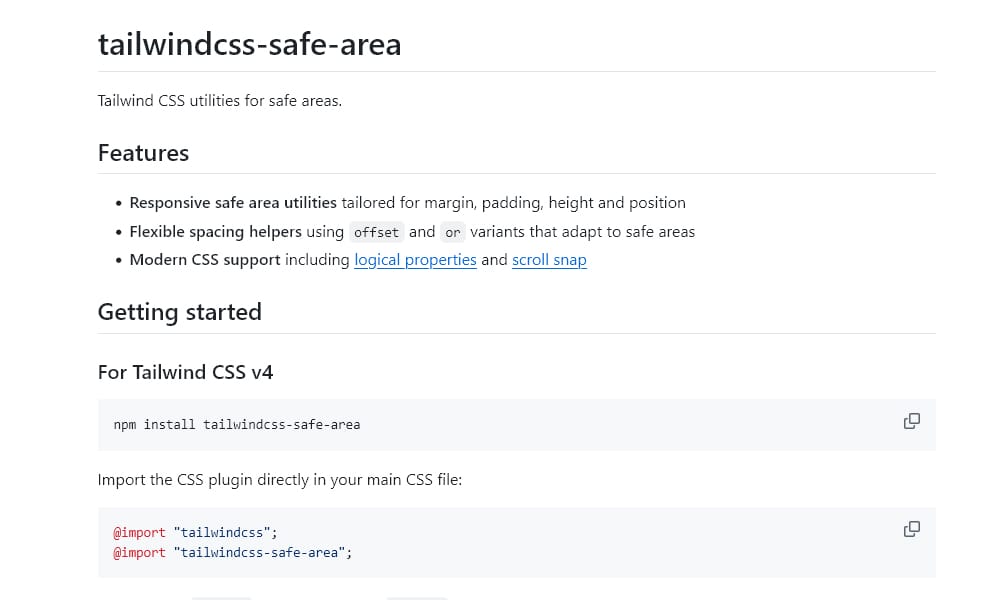The image size is (1000, 600).
Task: Click the anchor icon beside Getting started
Action: pos(85,312)
